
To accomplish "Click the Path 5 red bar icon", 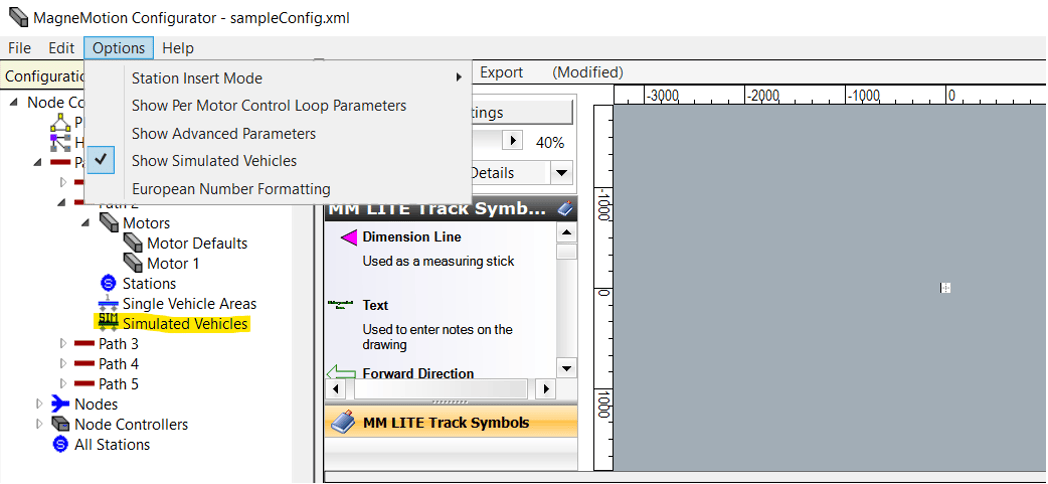I will [x=84, y=384].
